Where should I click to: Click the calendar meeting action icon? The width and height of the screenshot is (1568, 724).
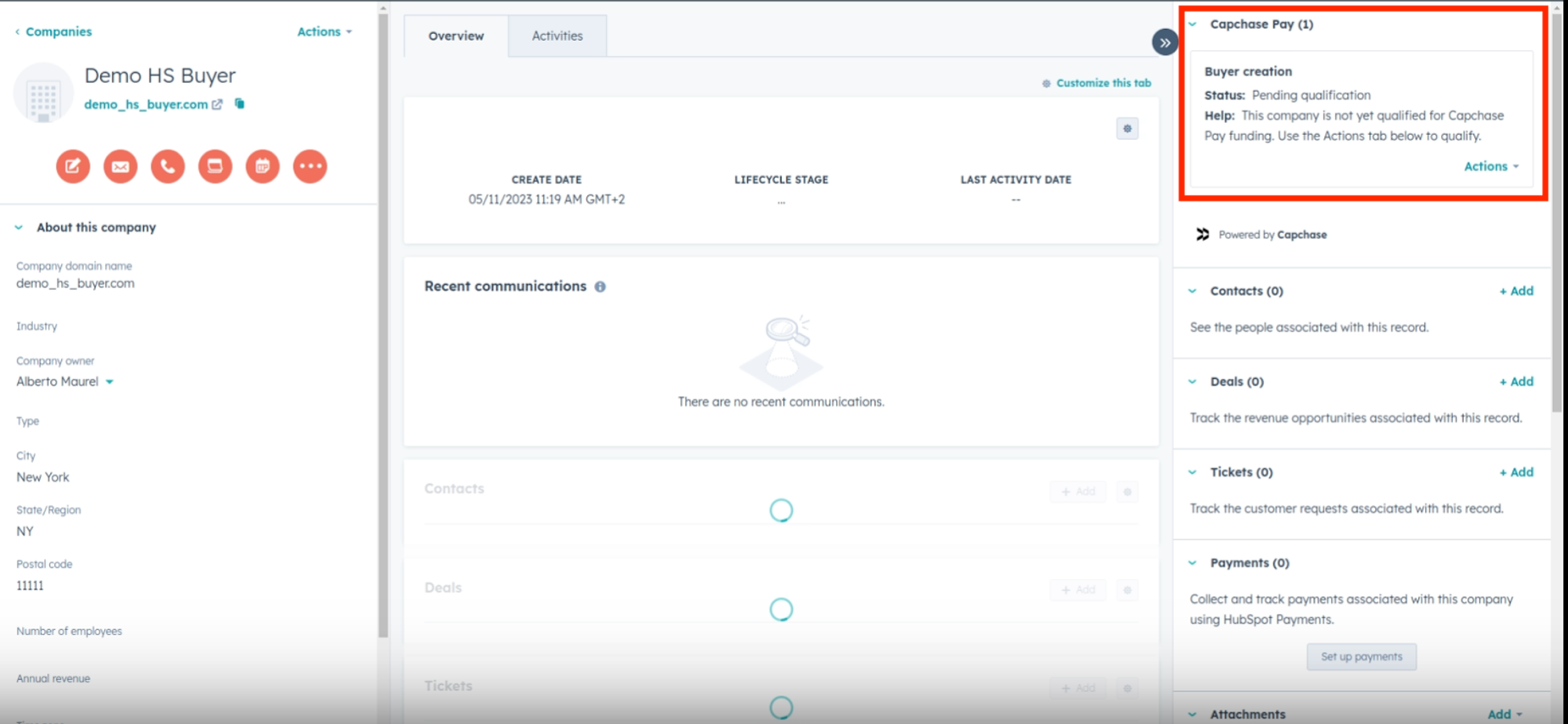coord(263,166)
